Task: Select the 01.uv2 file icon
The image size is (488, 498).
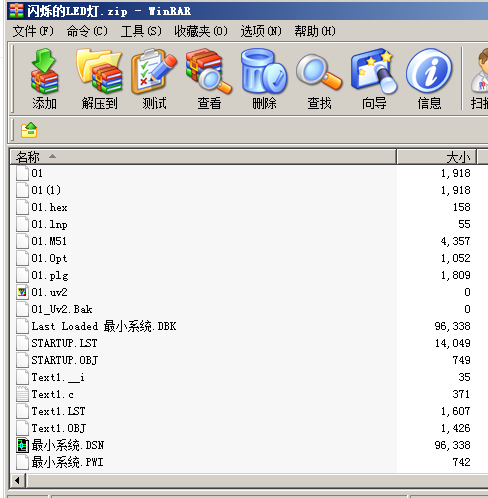Action: [22, 292]
